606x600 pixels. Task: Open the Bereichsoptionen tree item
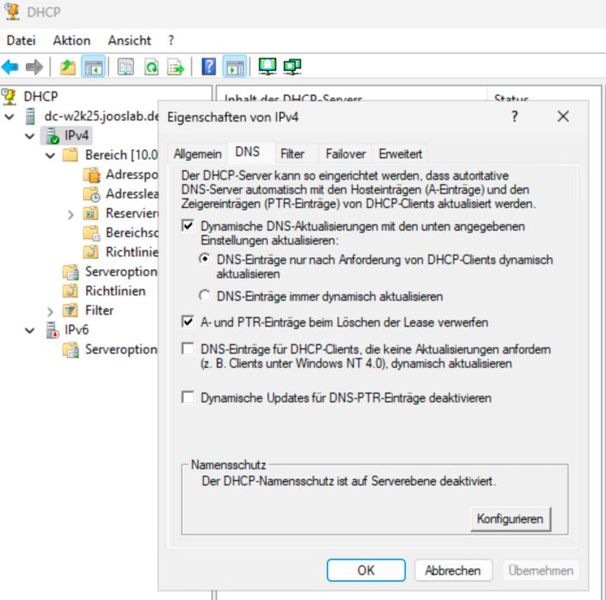pos(132,232)
